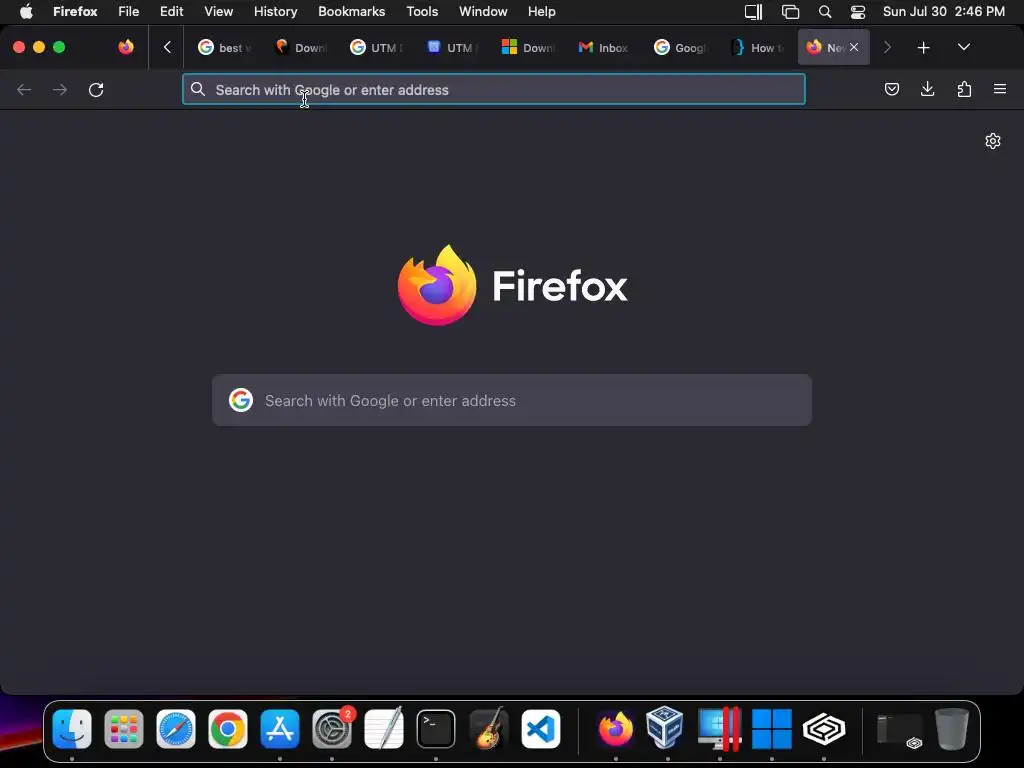Image resolution: width=1024 pixels, height=768 pixels.
Task: Open the History menu
Action: pyautogui.click(x=276, y=12)
